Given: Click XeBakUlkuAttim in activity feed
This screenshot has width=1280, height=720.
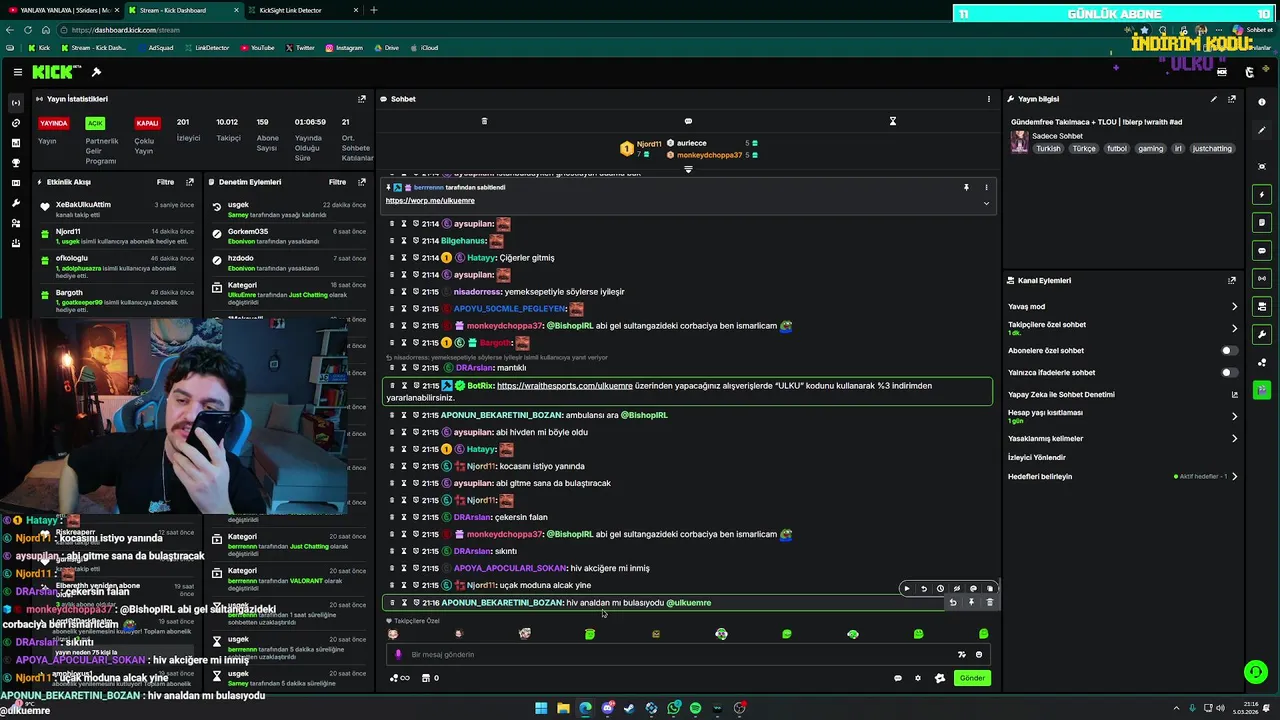Looking at the screenshot, I should pos(83,205).
